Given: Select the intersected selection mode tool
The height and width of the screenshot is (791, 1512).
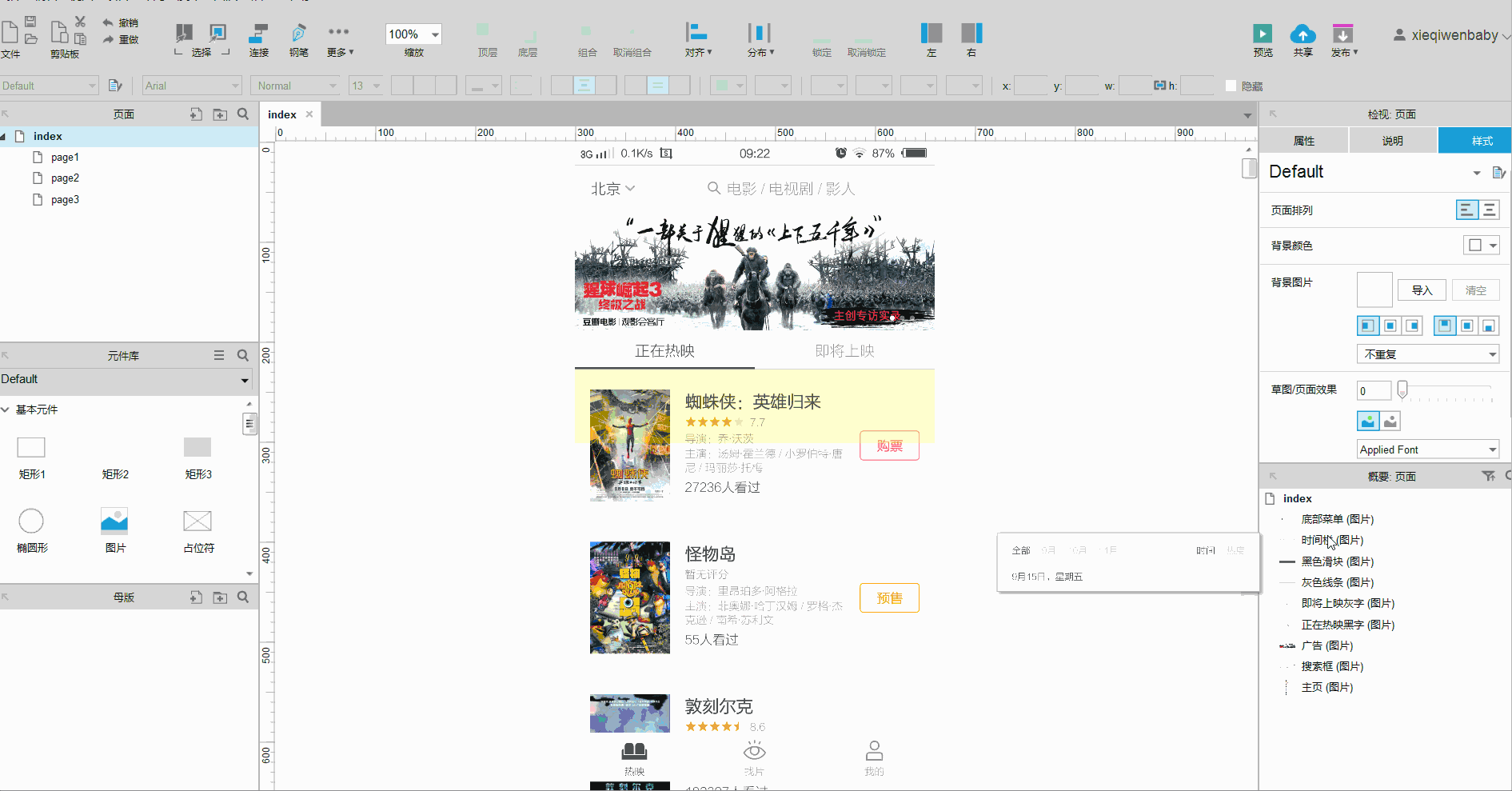Looking at the screenshot, I should tap(184, 33).
